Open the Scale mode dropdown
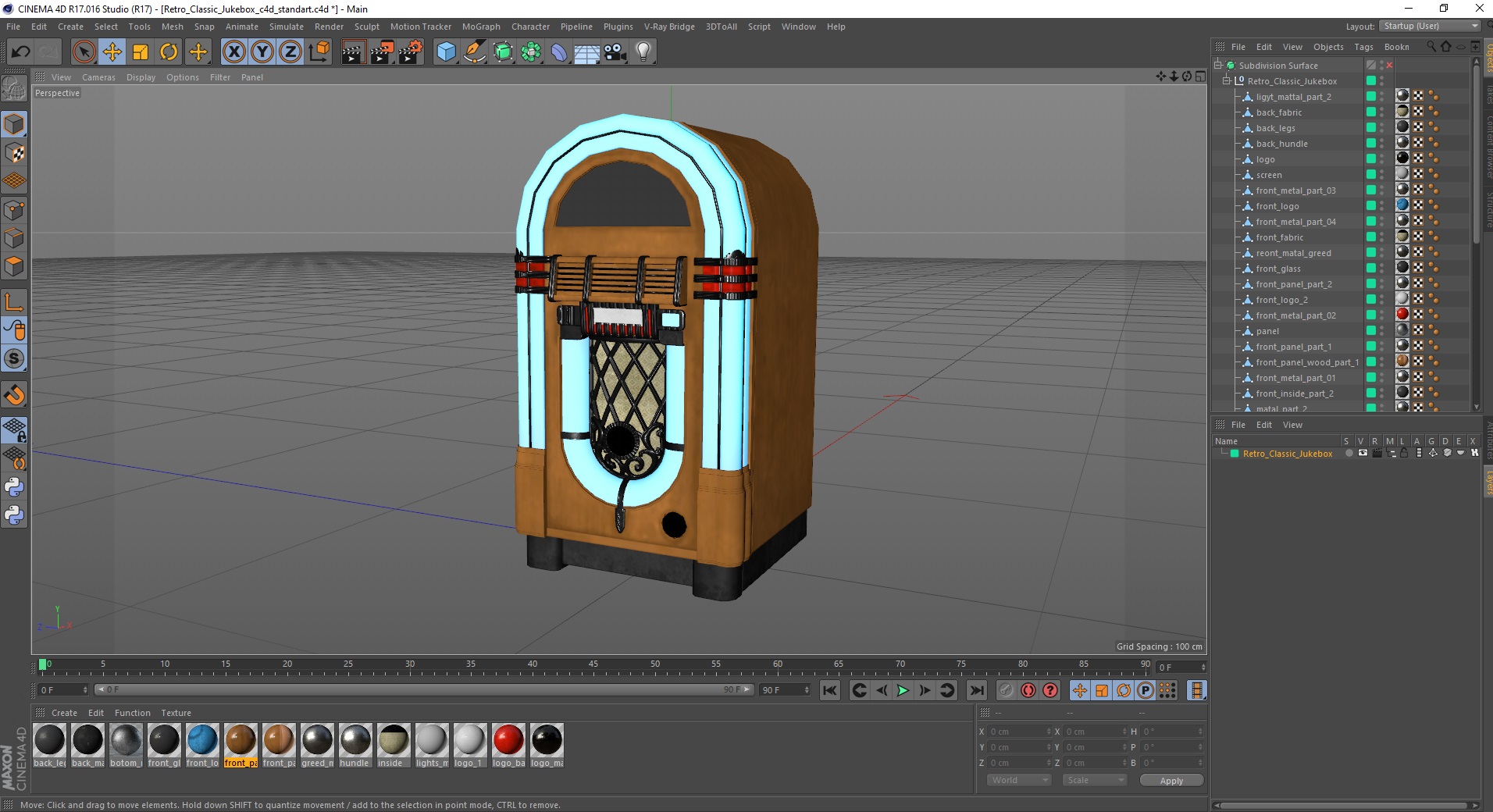The width and height of the screenshot is (1493, 812). (1095, 780)
